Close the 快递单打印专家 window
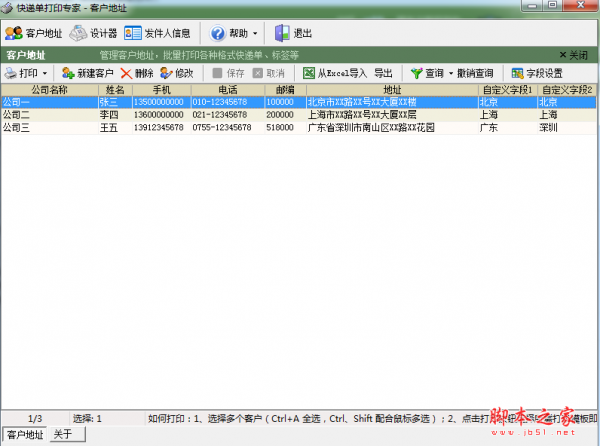 tap(580, 5)
